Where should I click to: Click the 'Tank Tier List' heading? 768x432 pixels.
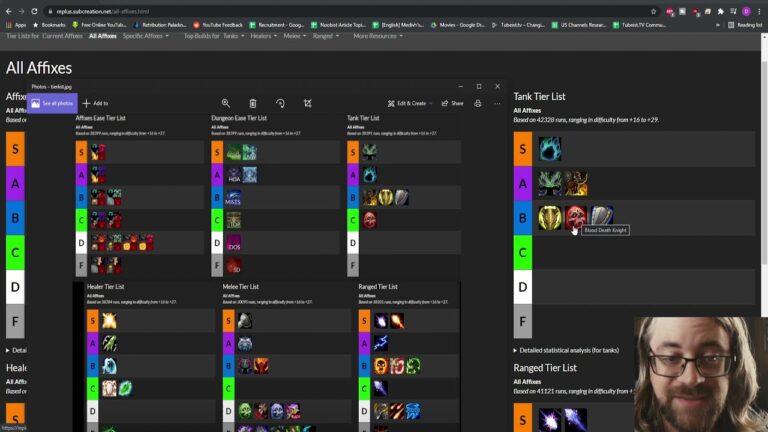(539, 96)
